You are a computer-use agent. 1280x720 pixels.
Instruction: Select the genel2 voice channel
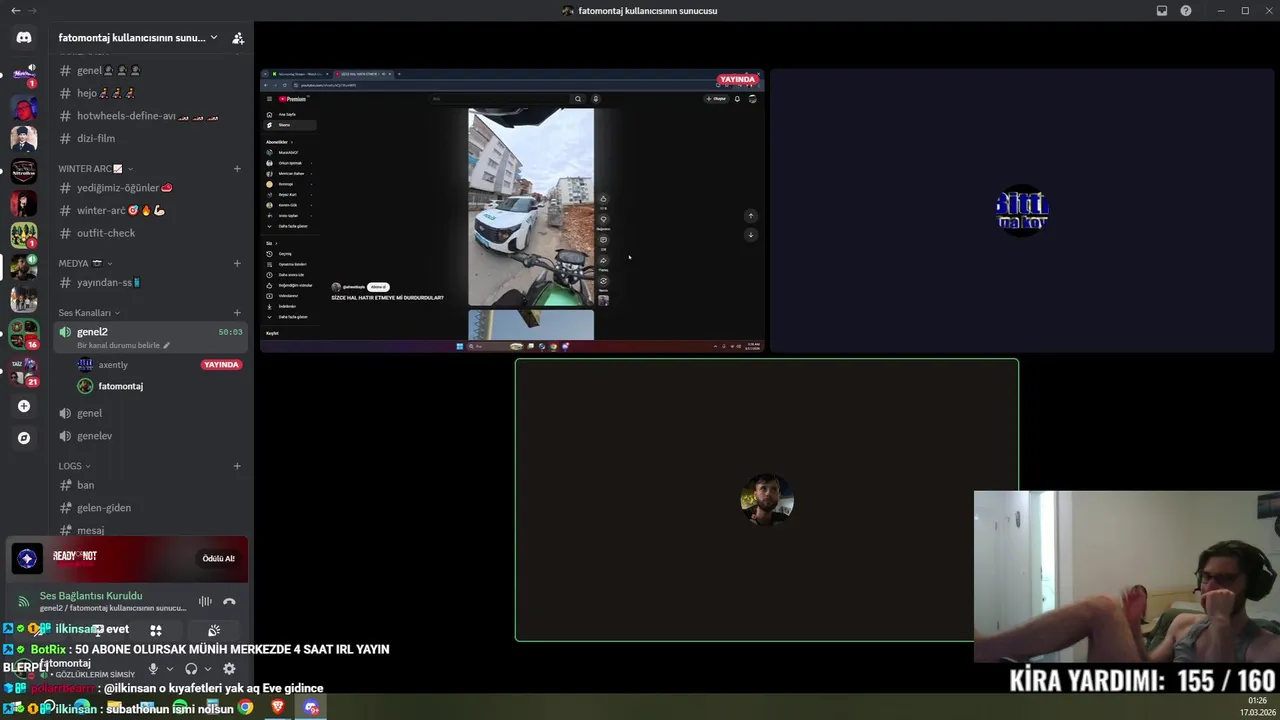pyautogui.click(x=151, y=337)
